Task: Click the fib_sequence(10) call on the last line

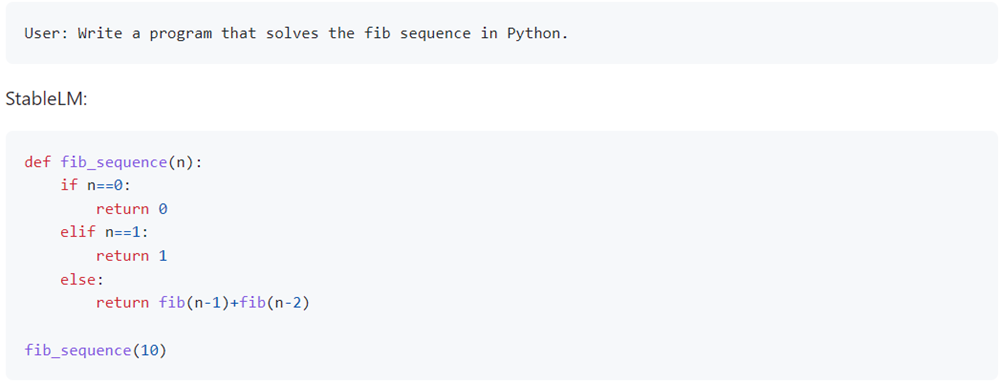Action: tap(96, 350)
